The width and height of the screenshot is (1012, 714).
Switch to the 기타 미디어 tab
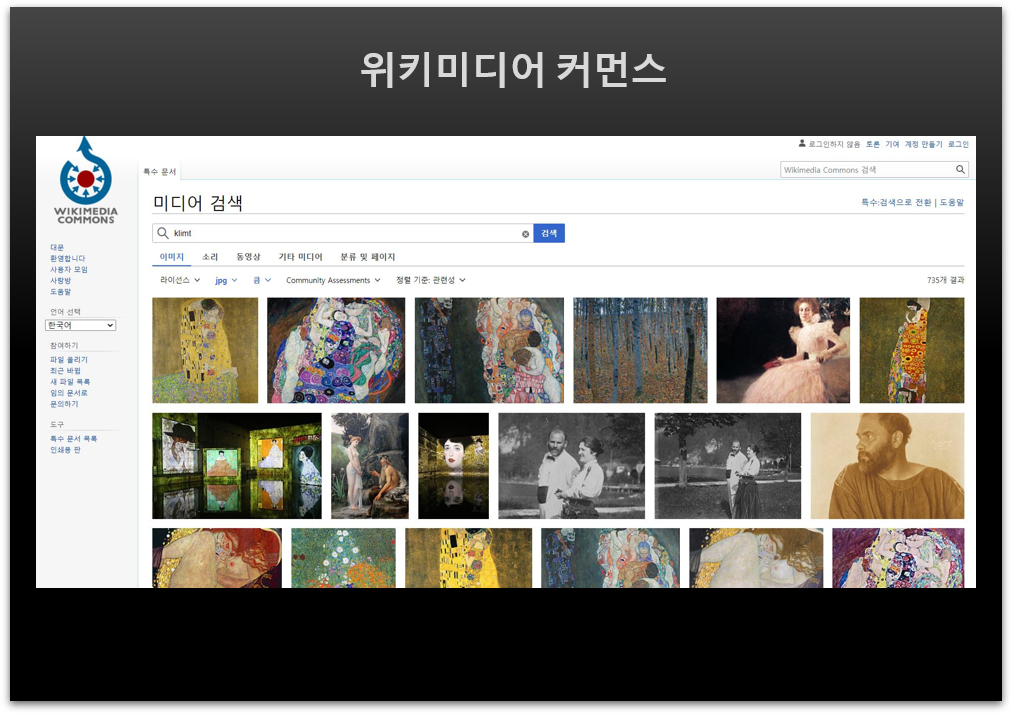pos(300,257)
